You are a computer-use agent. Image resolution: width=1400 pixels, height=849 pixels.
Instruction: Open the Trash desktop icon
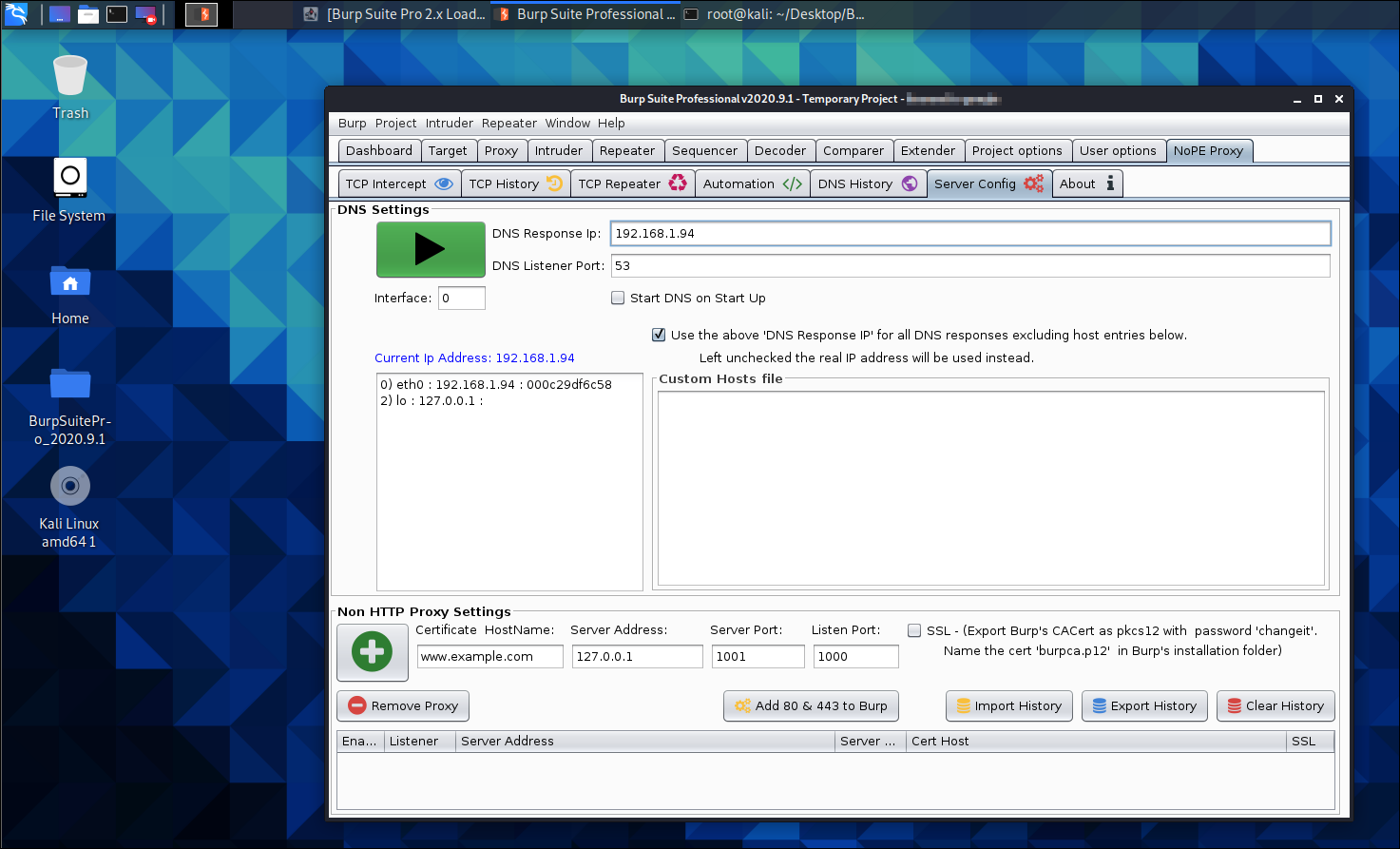click(70, 87)
